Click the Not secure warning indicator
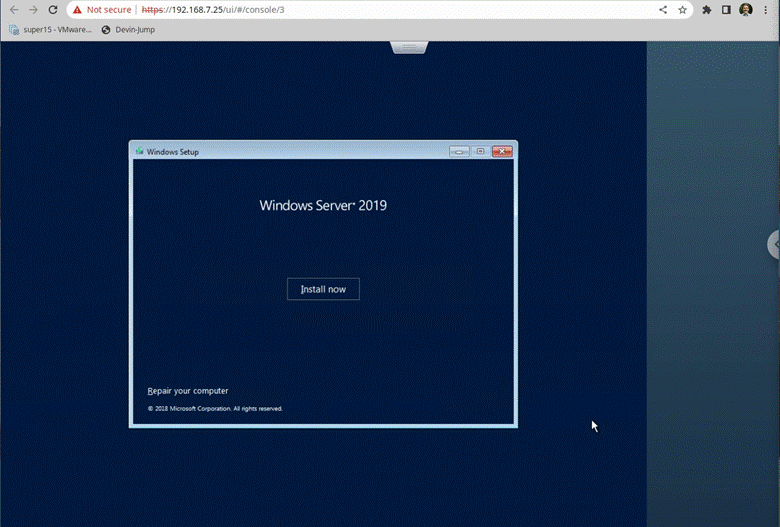The height and width of the screenshot is (527, 780). pos(102,9)
